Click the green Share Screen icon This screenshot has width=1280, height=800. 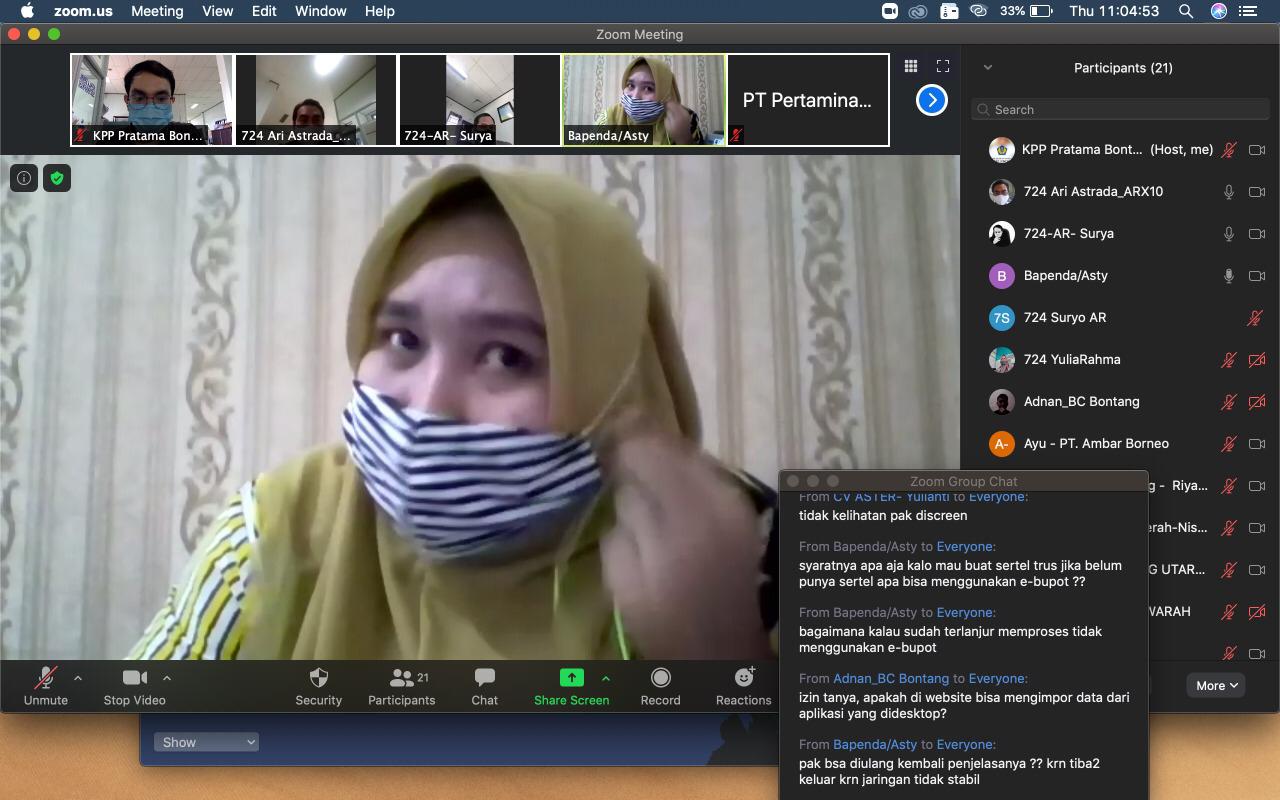571,678
